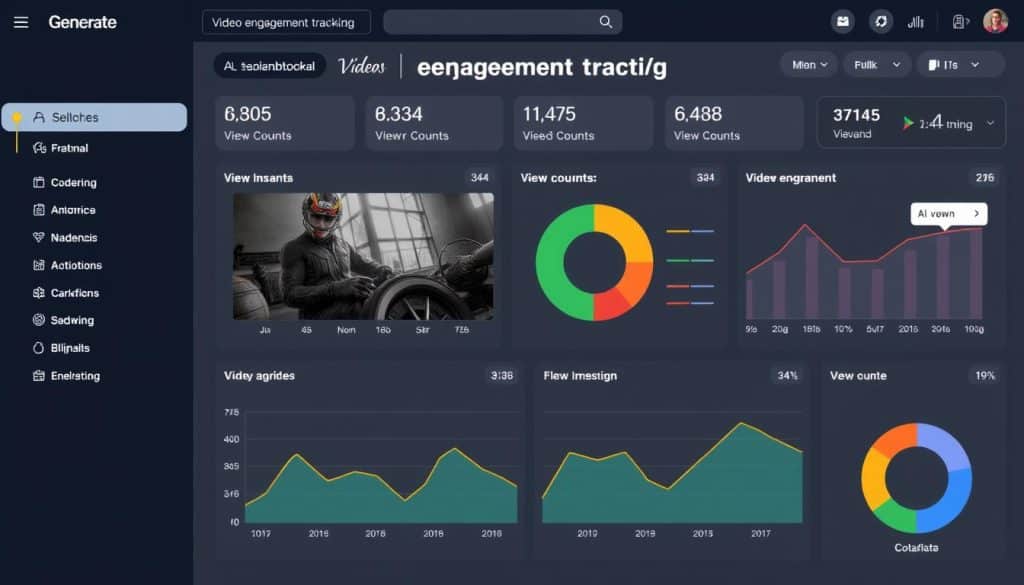
Task: Open the bar chart stats icon
Action: click(916, 22)
